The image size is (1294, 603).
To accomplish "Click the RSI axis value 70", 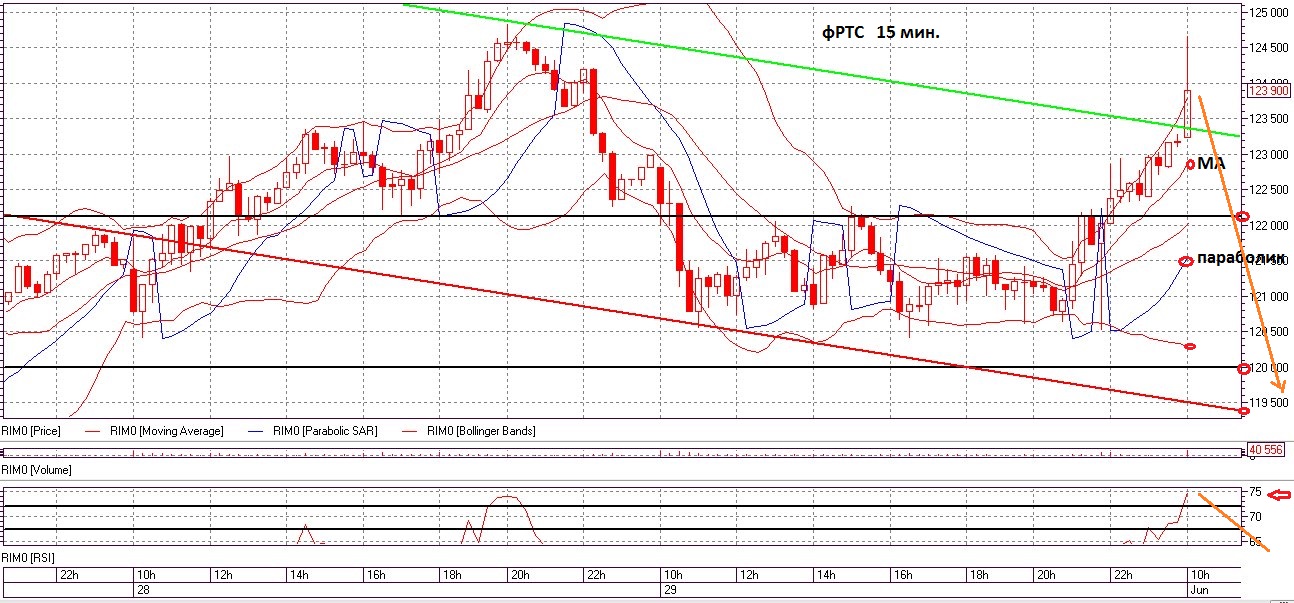I will coord(1255,516).
